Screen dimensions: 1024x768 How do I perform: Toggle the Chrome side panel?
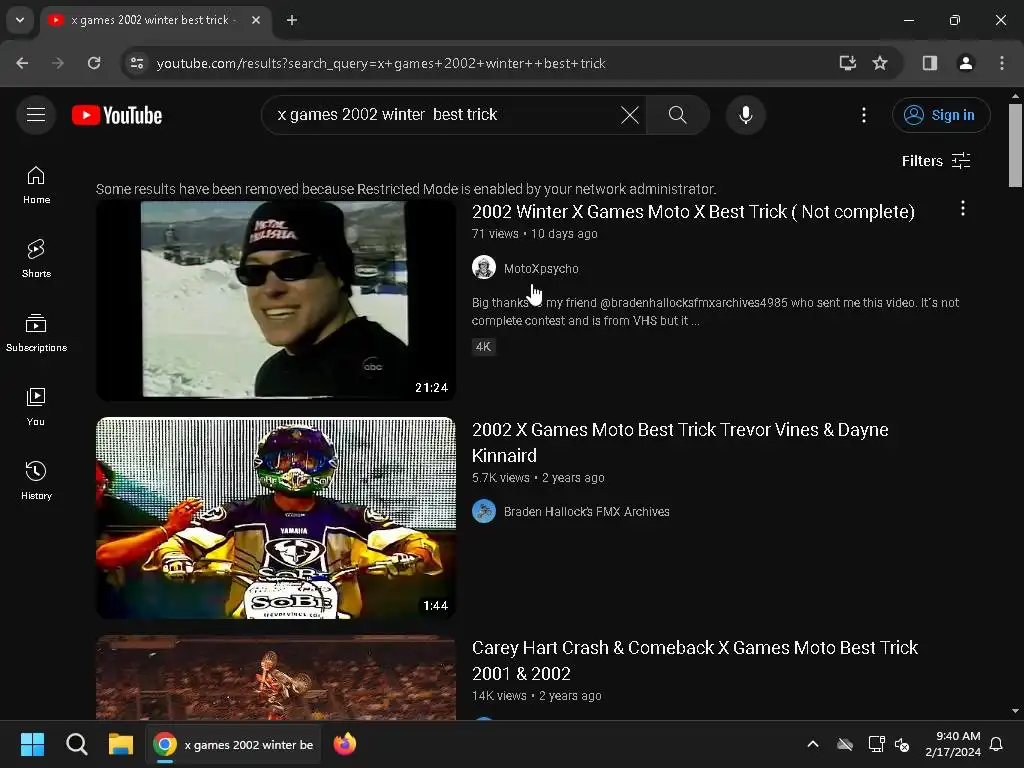tap(929, 63)
